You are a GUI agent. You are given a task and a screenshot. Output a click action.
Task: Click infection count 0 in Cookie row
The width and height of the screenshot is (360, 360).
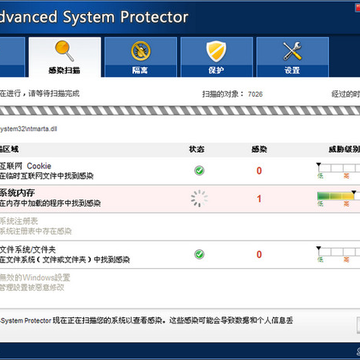(259, 171)
